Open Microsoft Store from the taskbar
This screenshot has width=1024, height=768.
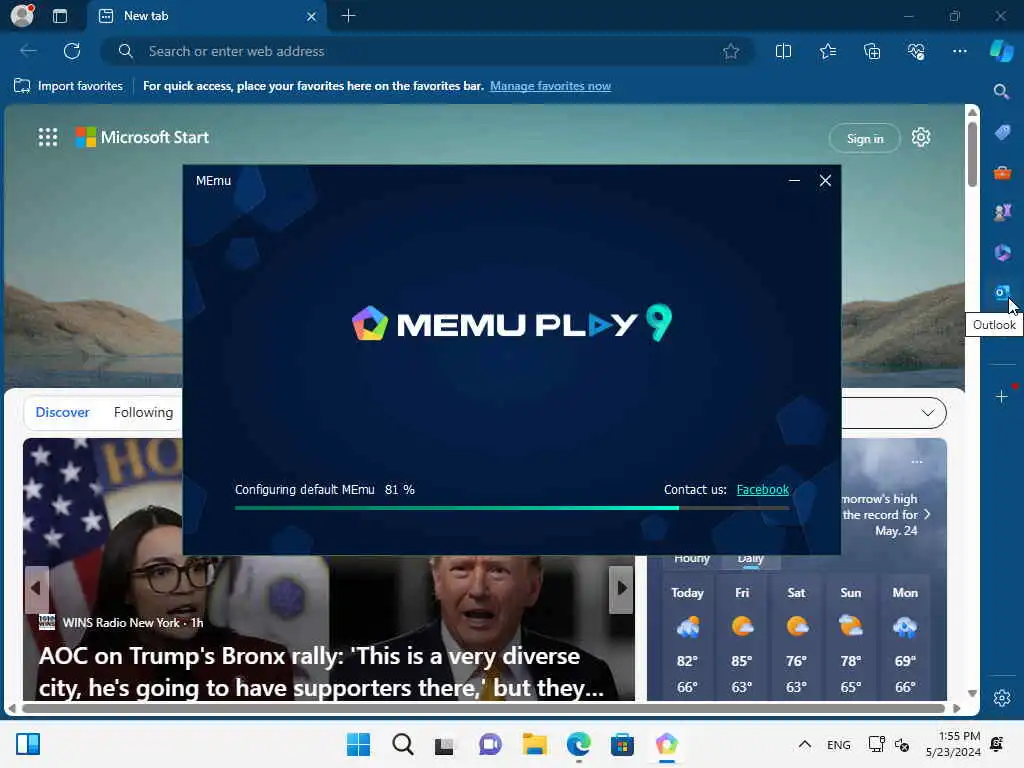(x=622, y=744)
